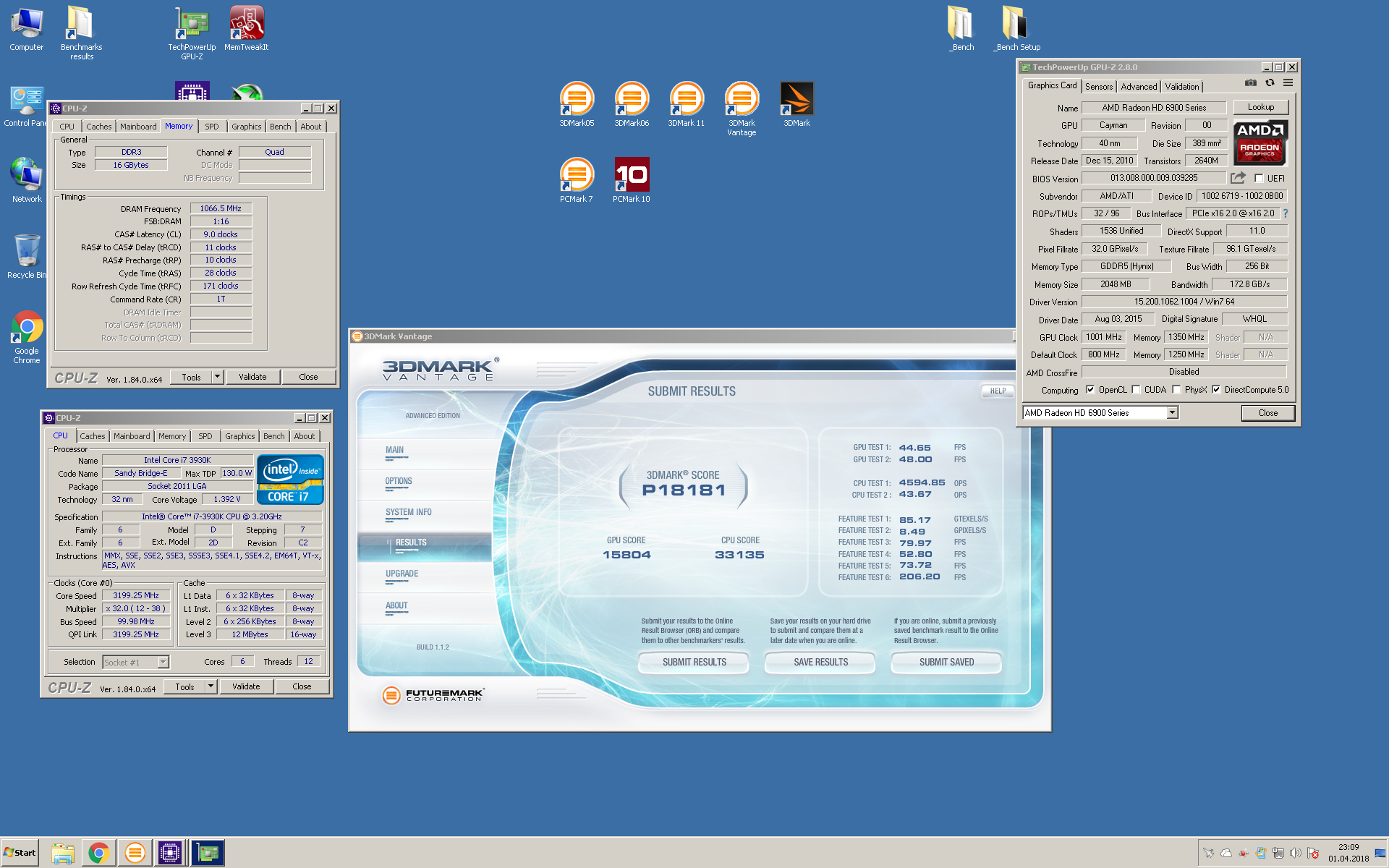Open the Bench tab in the CPU-Z CPU window
This screenshot has width=1389, height=868.
[x=273, y=436]
